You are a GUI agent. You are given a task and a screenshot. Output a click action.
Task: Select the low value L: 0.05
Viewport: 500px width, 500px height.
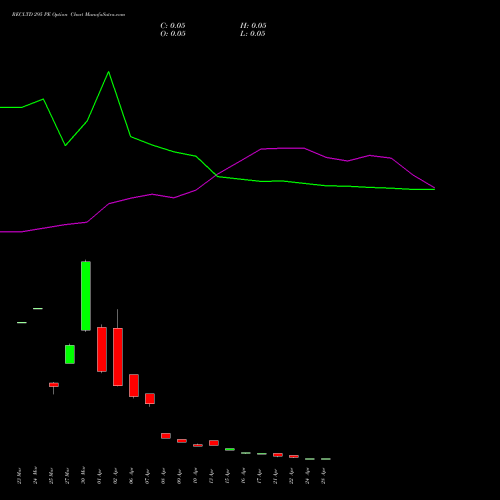pyautogui.click(x=253, y=34)
